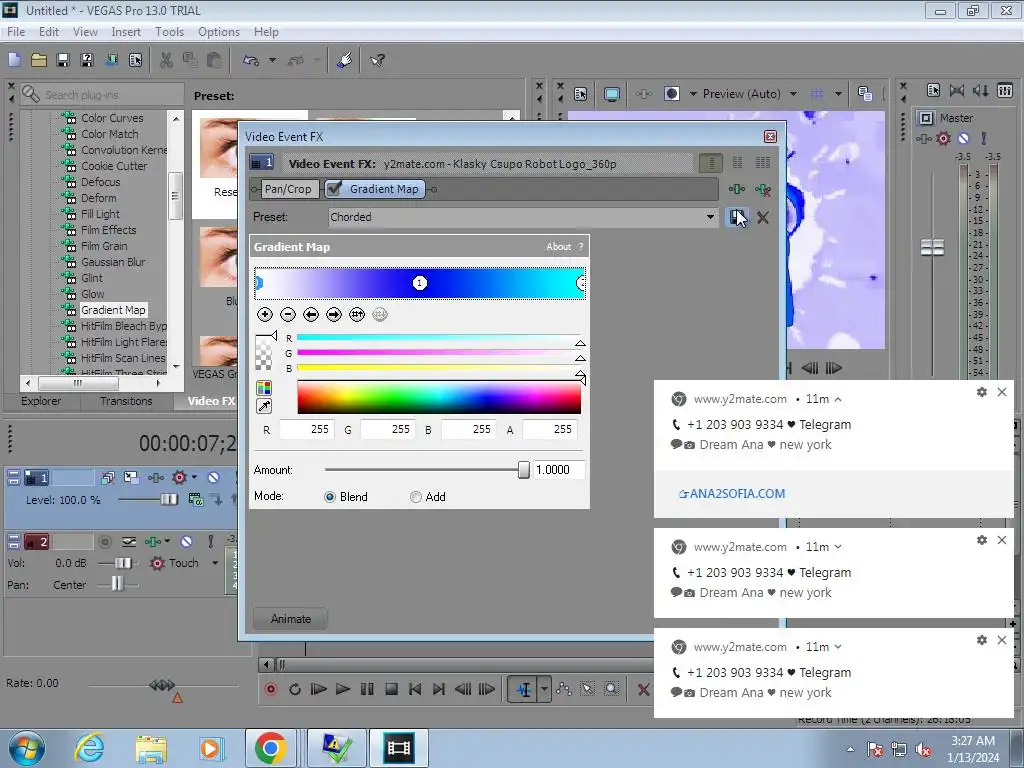The height and width of the screenshot is (768, 1024).
Task: Close the Video Event FX dialog
Action: point(771,136)
